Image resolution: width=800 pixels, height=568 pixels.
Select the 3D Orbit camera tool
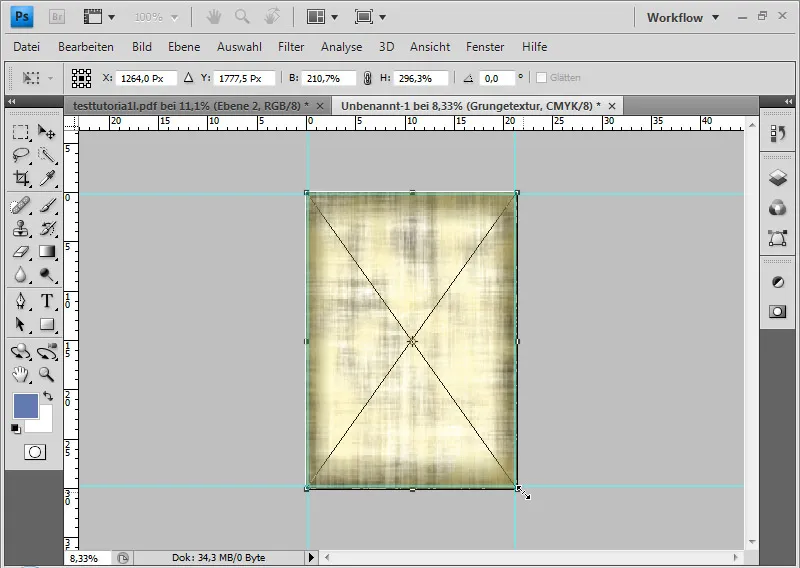47,352
